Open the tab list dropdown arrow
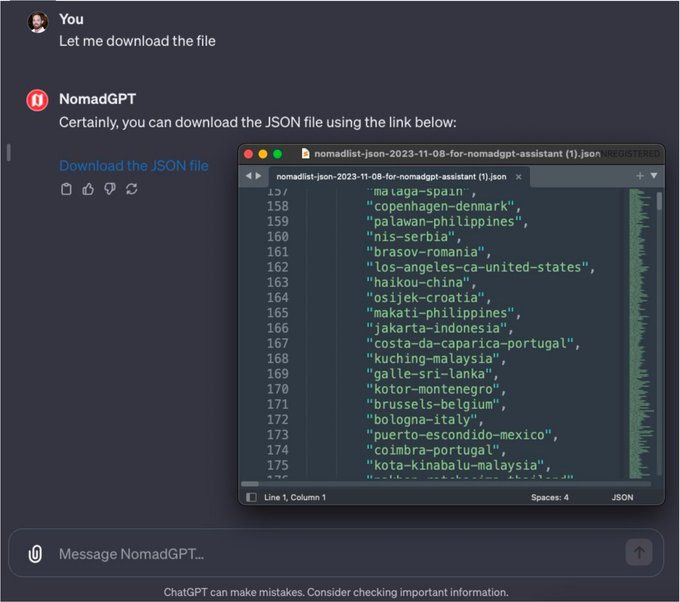 654,176
